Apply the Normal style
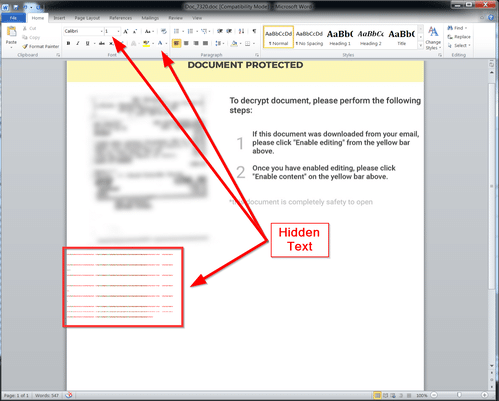The width and height of the screenshot is (499, 401). (x=278, y=37)
